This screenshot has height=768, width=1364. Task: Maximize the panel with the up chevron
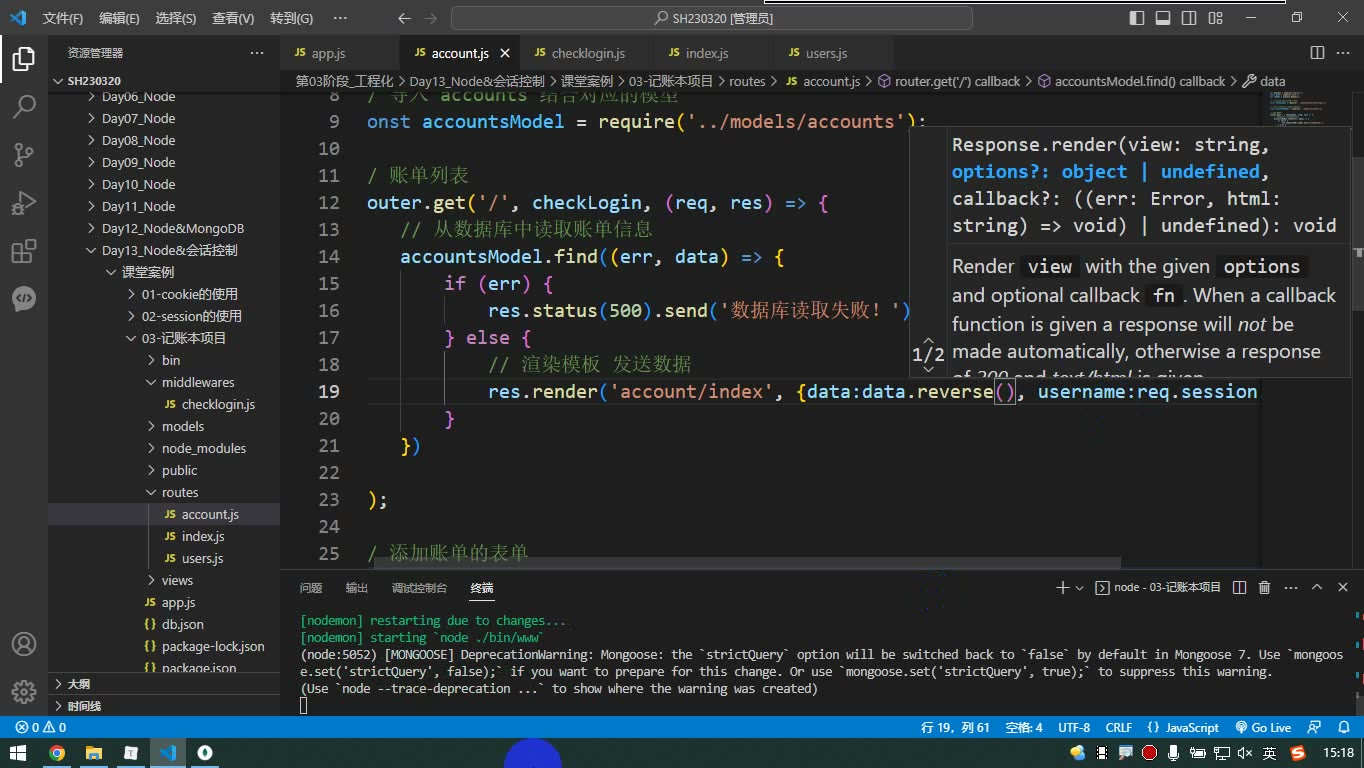pos(1317,588)
